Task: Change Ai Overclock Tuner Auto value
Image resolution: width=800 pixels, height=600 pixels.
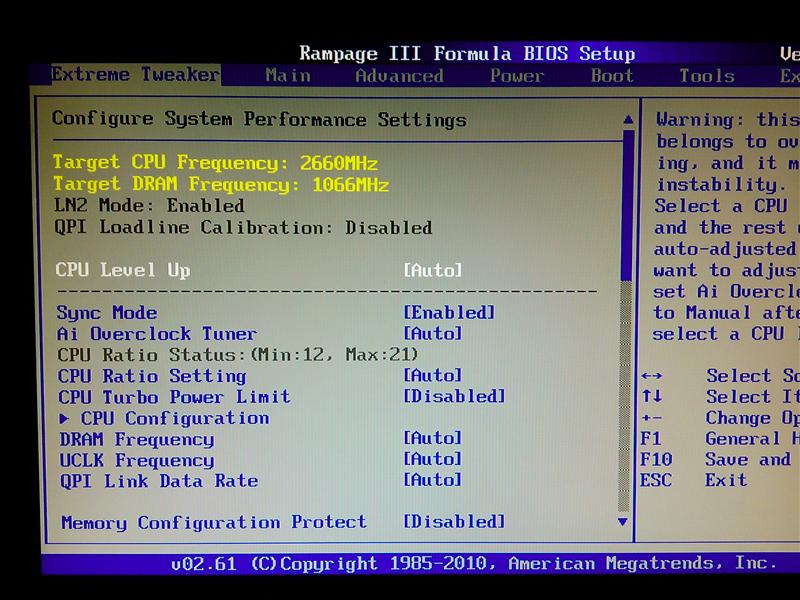Action: (x=432, y=334)
